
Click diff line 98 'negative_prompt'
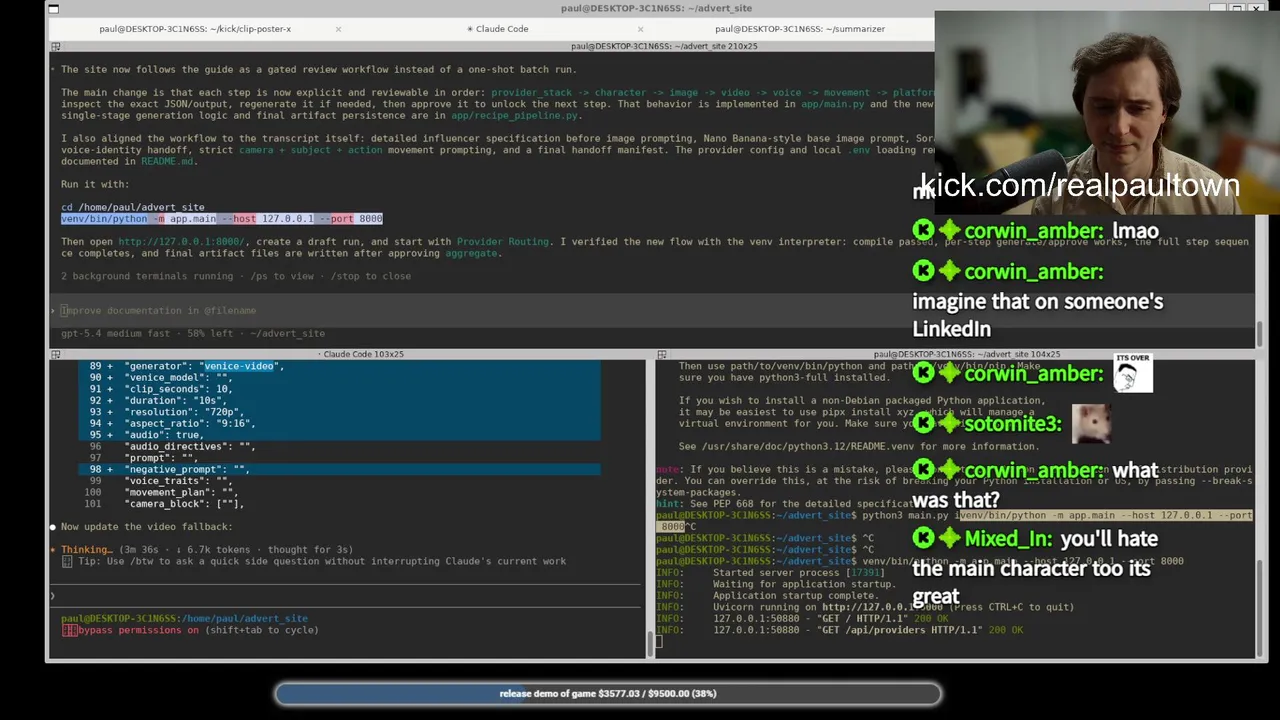click(340, 470)
